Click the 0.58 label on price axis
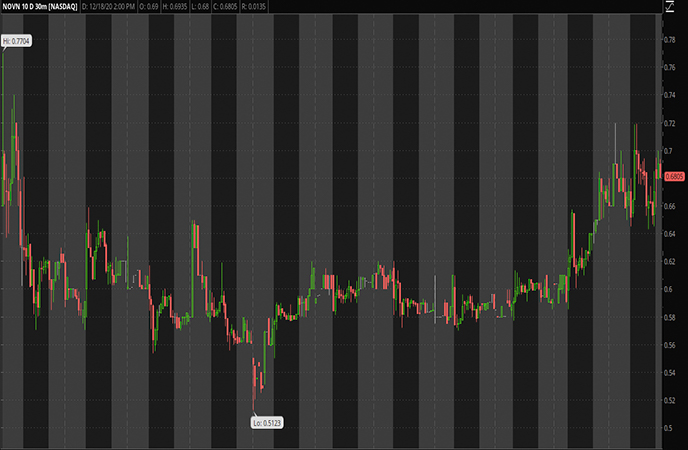 point(670,317)
